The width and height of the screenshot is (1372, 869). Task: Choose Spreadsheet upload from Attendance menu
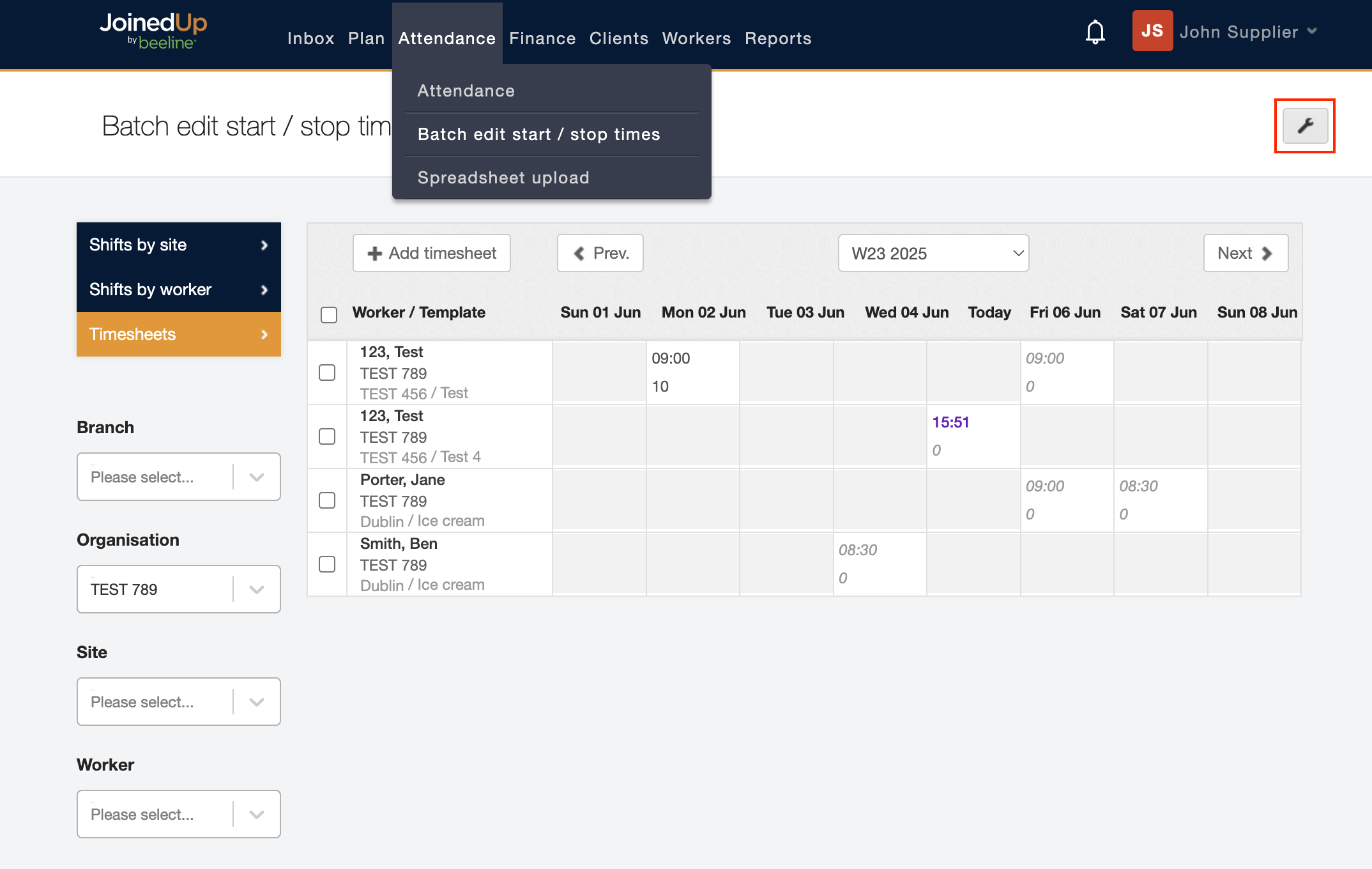click(503, 178)
